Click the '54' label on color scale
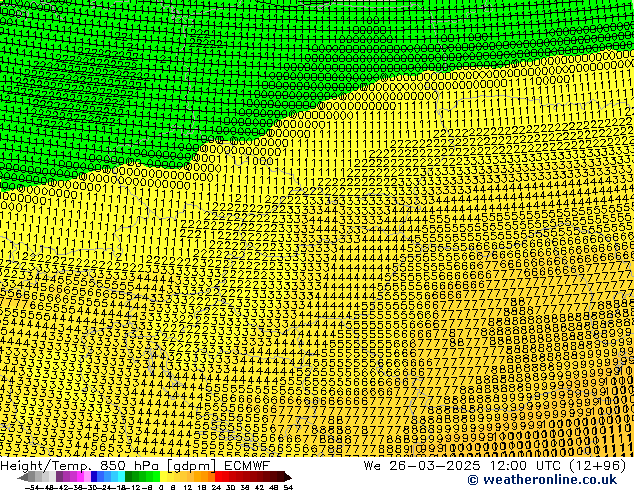 [288, 487]
